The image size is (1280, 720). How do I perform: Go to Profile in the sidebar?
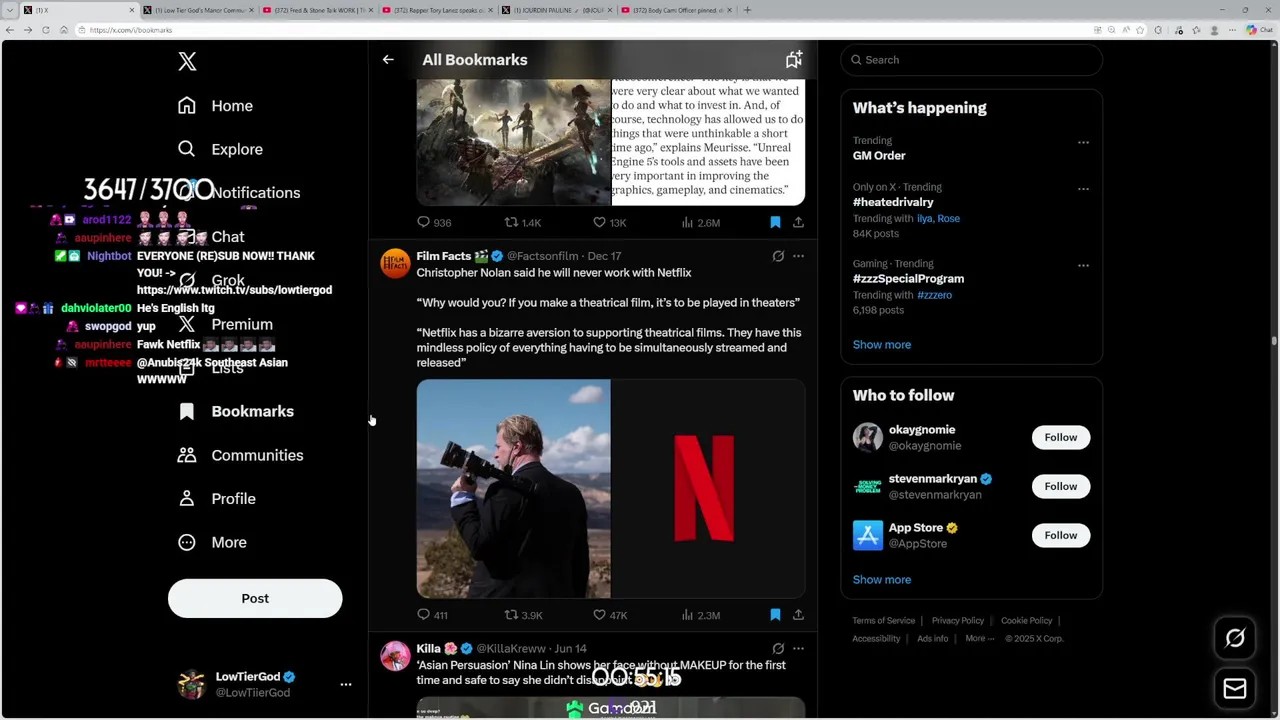tap(216, 498)
